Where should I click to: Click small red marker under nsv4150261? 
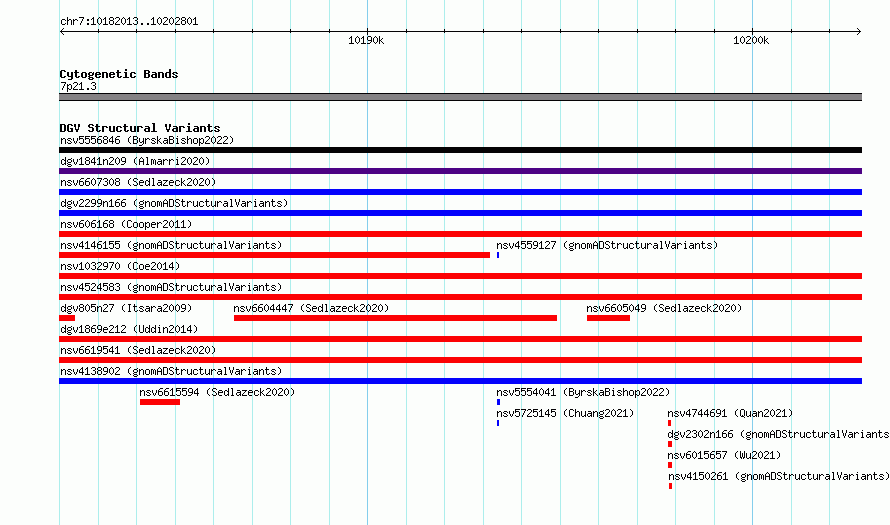(x=671, y=486)
